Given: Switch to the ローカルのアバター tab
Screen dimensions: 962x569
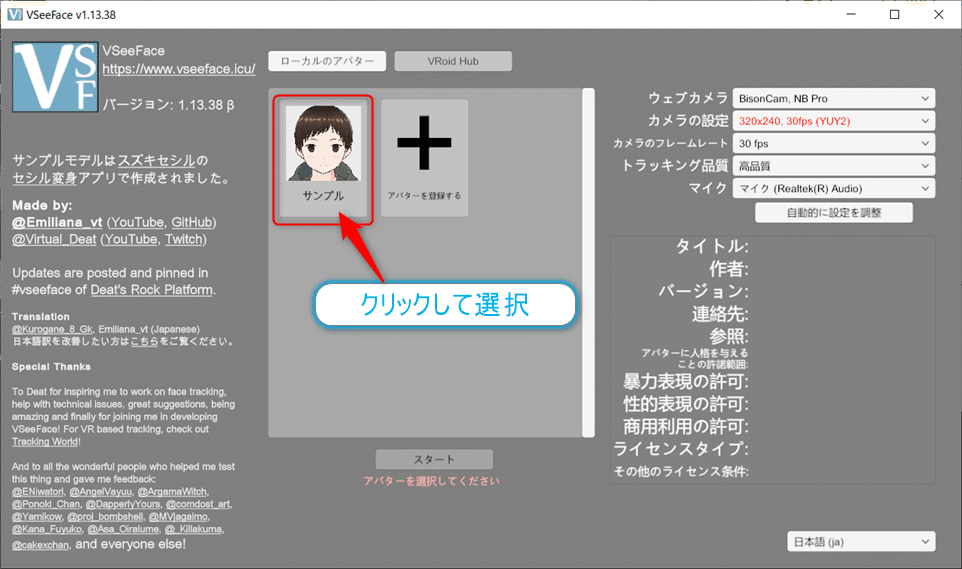Looking at the screenshot, I should tap(327, 61).
